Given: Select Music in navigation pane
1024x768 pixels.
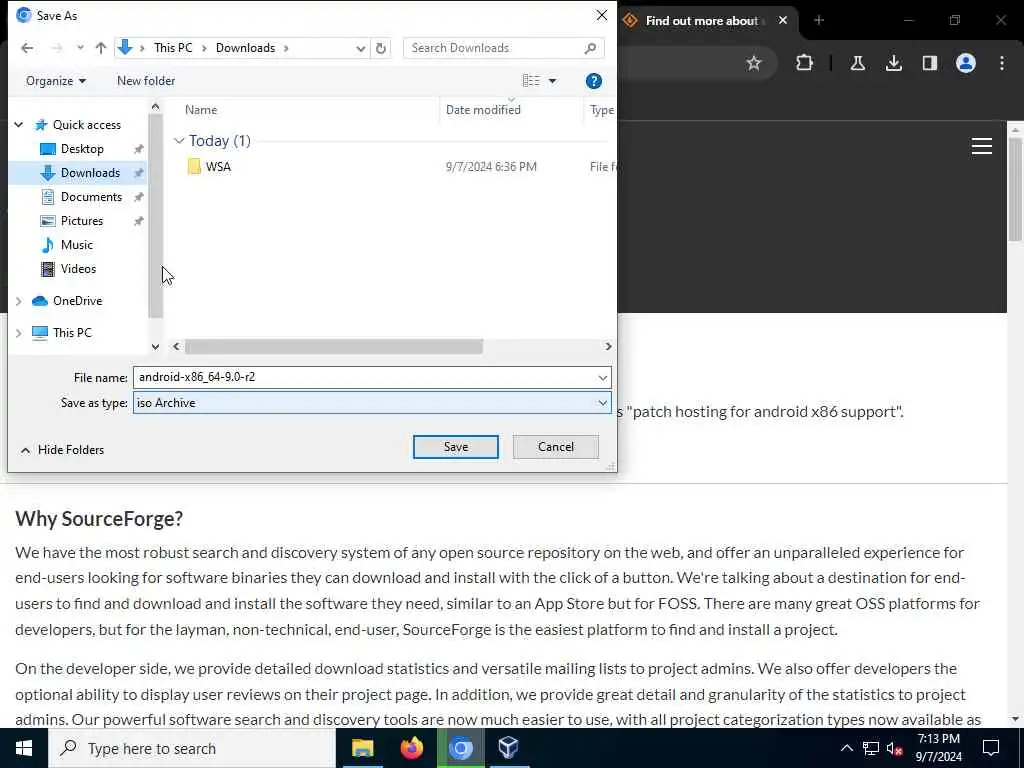Looking at the screenshot, I should click(x=76, y=245).
